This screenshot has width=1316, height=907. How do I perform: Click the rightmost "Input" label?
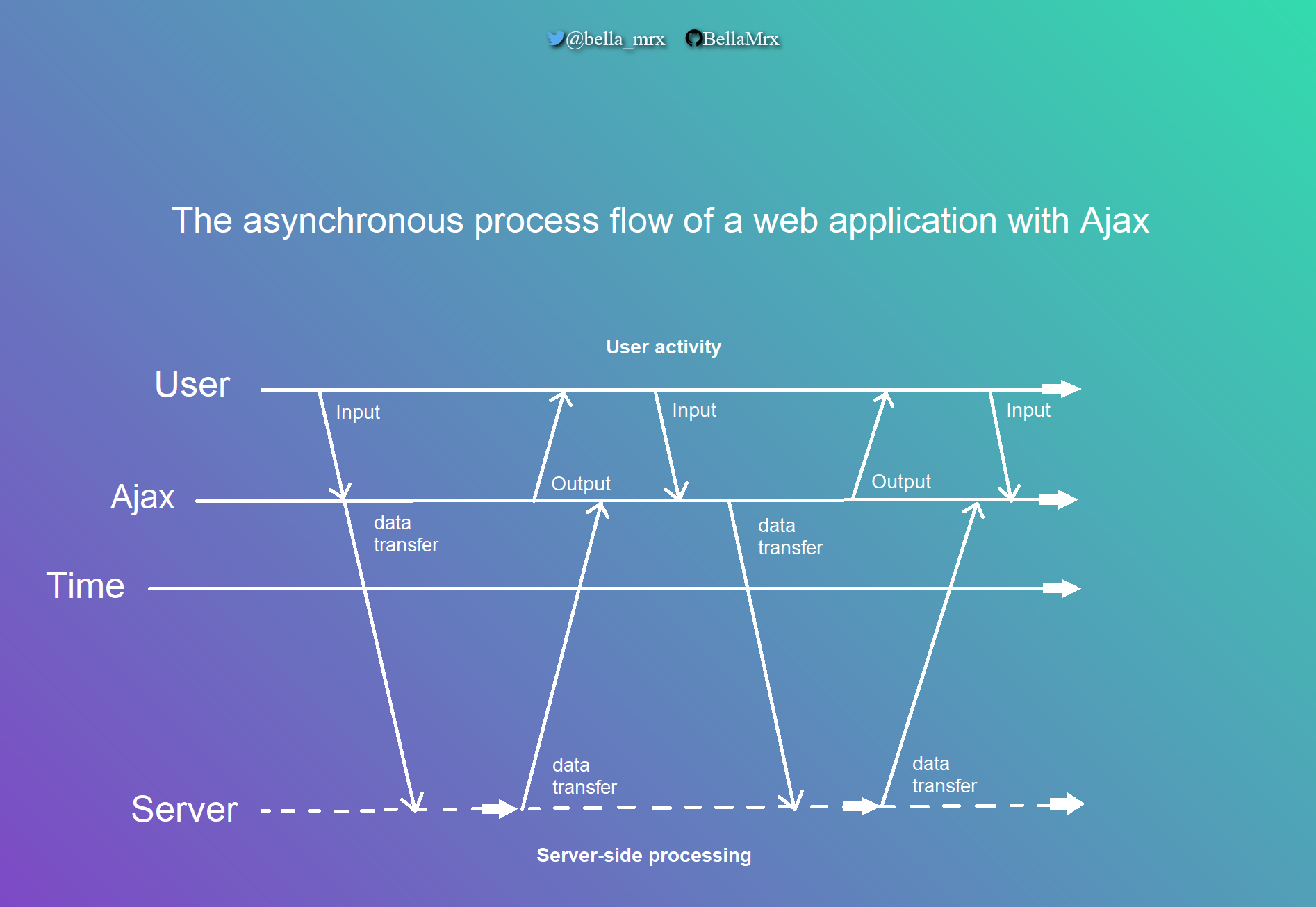(1028, 410)
